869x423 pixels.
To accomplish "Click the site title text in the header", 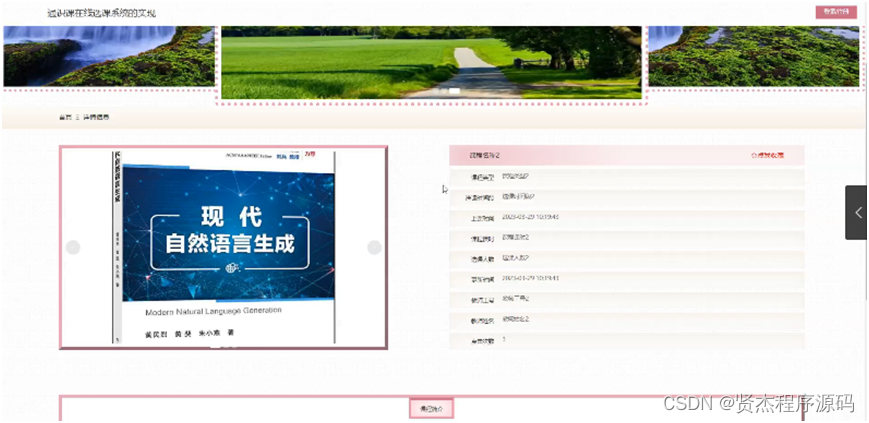I will coord(101,13).
